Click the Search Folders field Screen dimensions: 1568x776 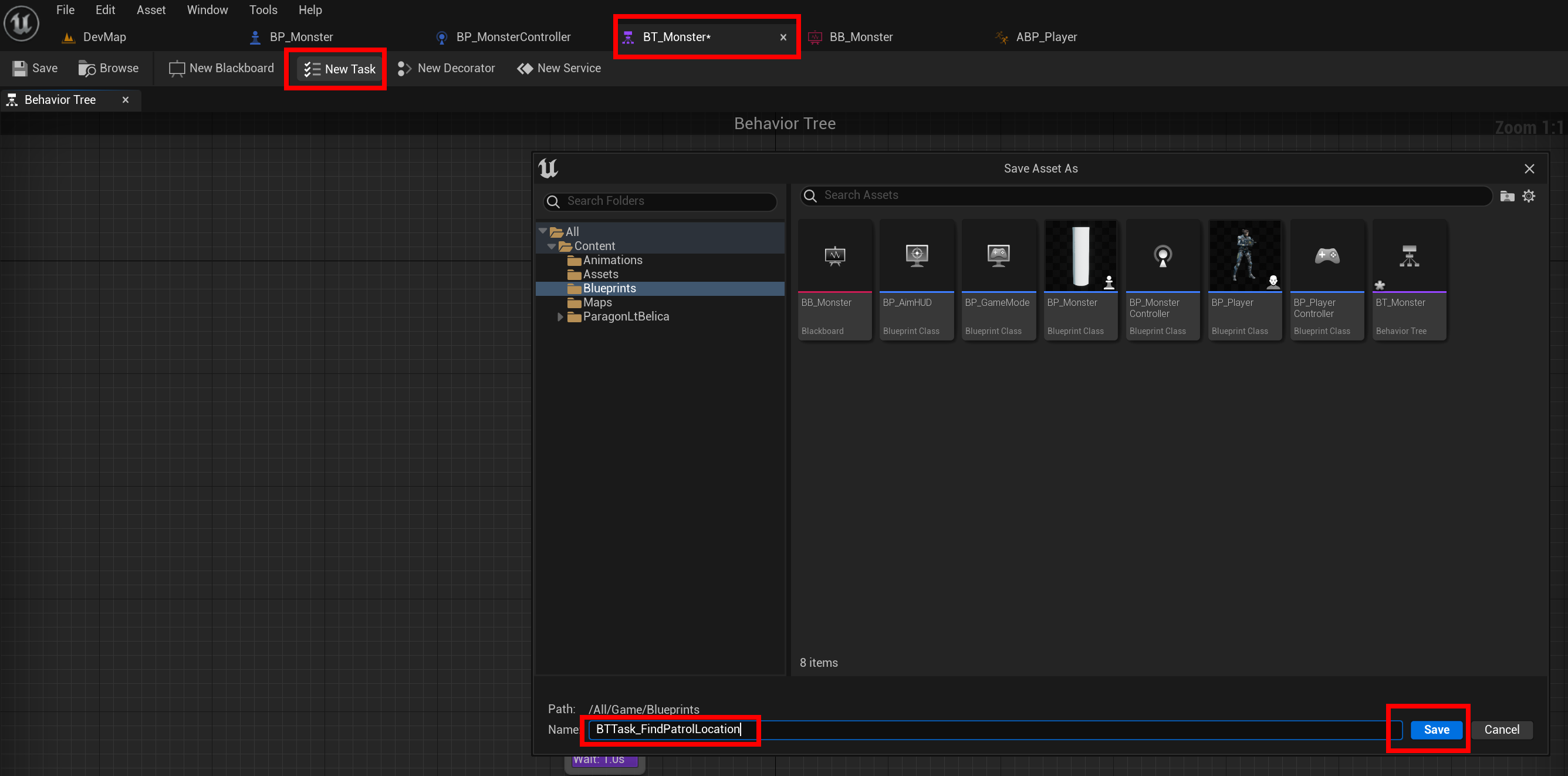660,201
